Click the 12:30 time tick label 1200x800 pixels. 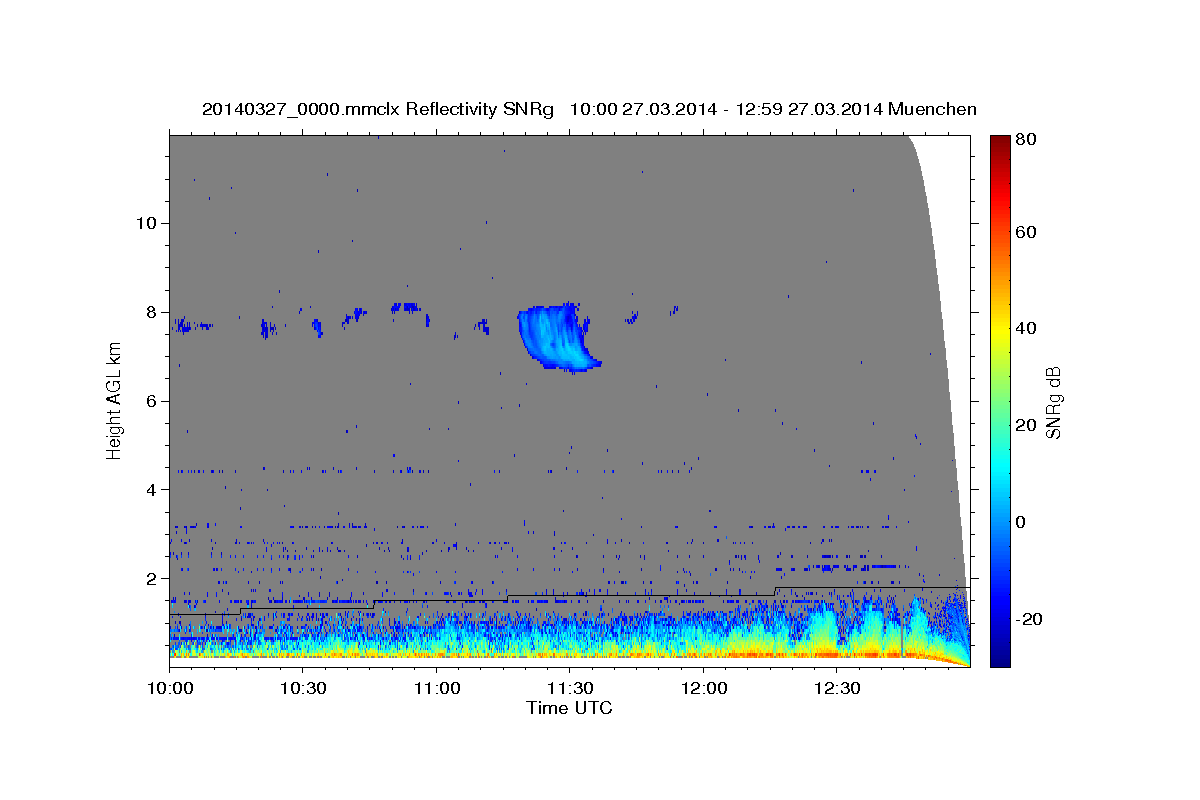point(836,689)
